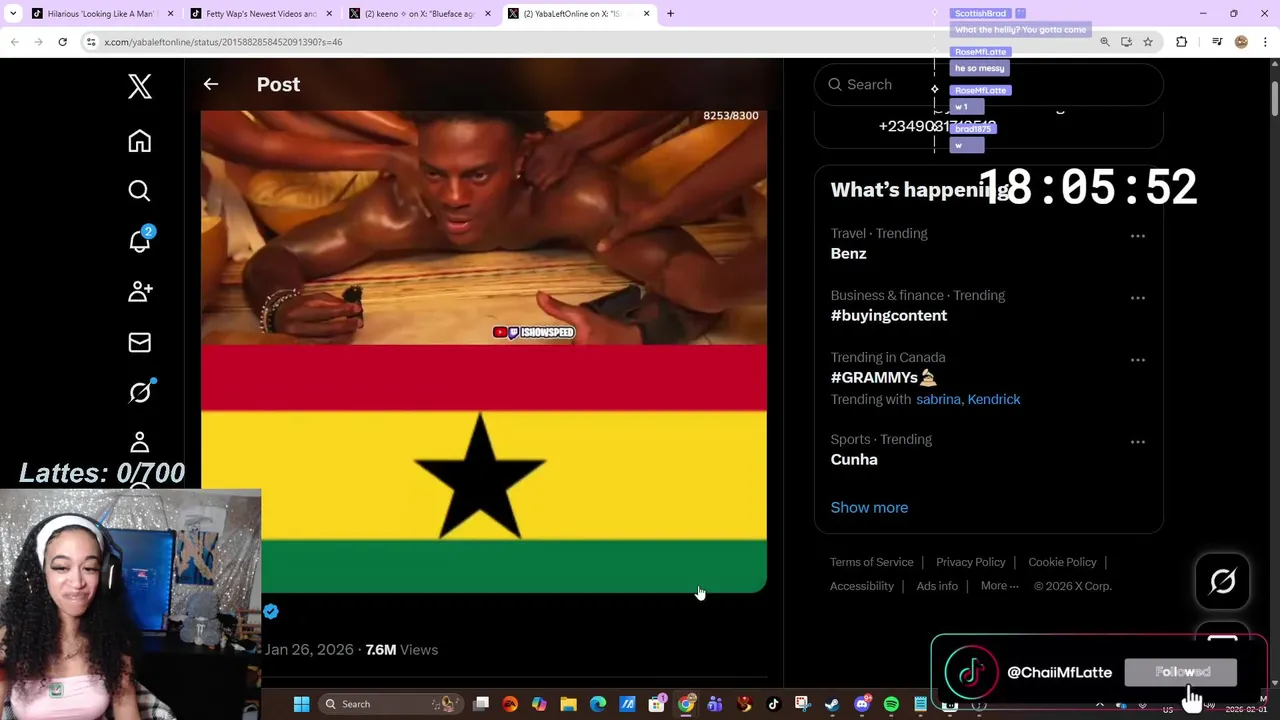Open the tab search dropdown arrow
Image resolution: width=1280 pixels, height=720 pixels.
[x=13, y=13]
